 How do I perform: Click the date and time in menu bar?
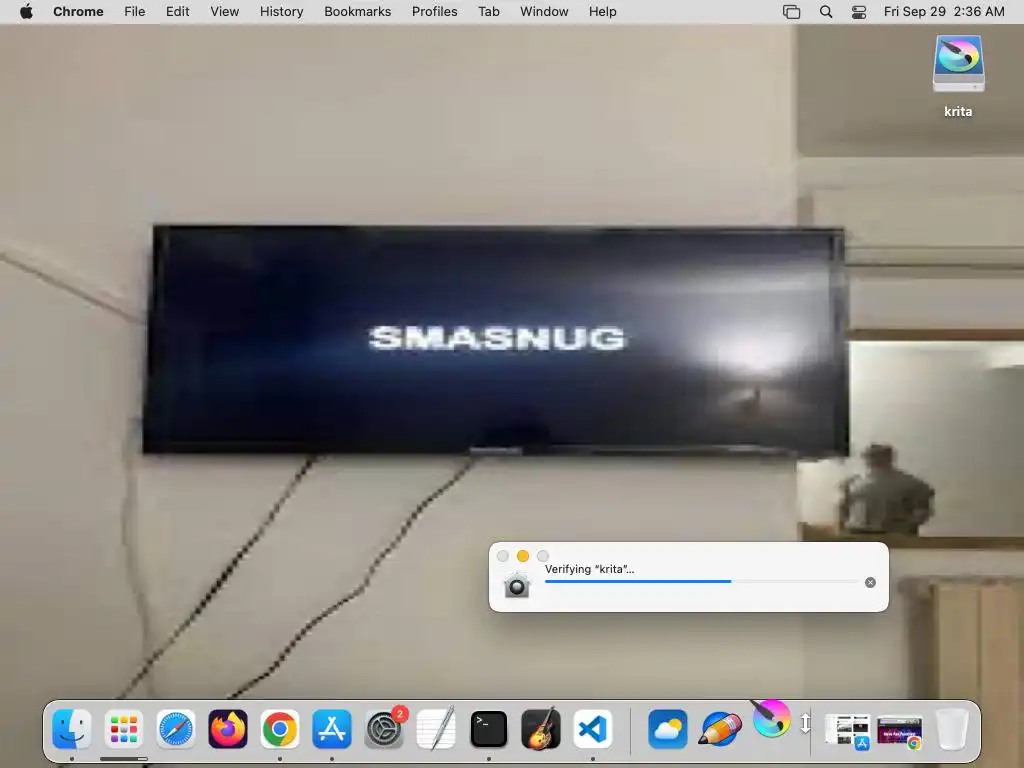944,12
